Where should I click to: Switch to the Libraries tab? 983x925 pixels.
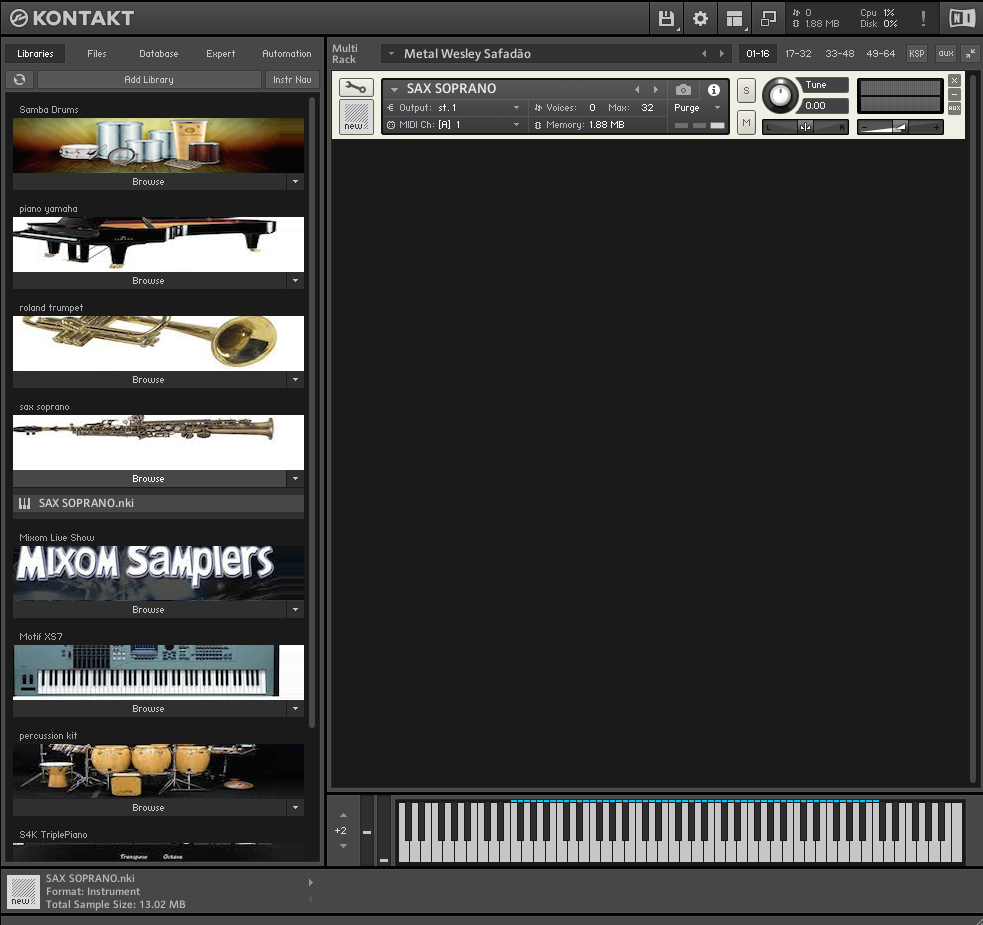point(35,54)
